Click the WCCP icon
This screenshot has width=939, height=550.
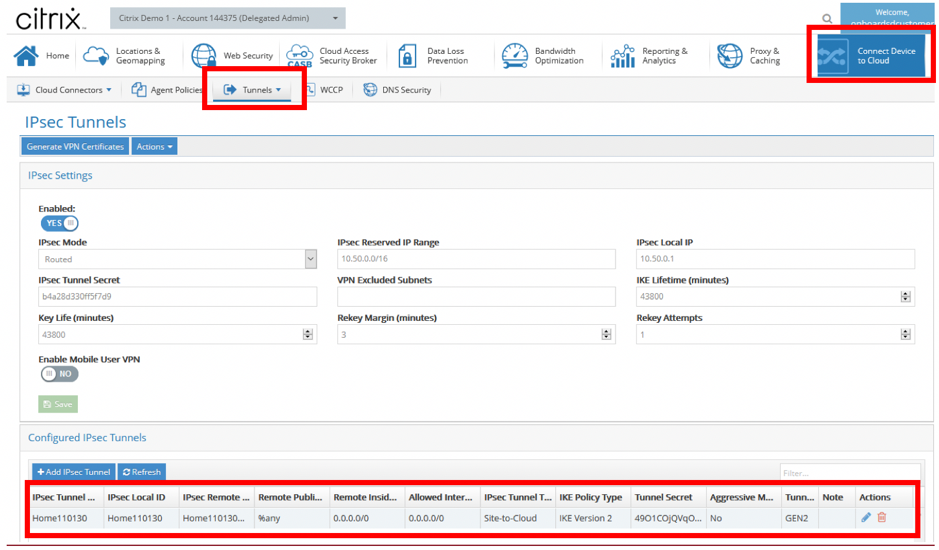click(x=311, y=90)
